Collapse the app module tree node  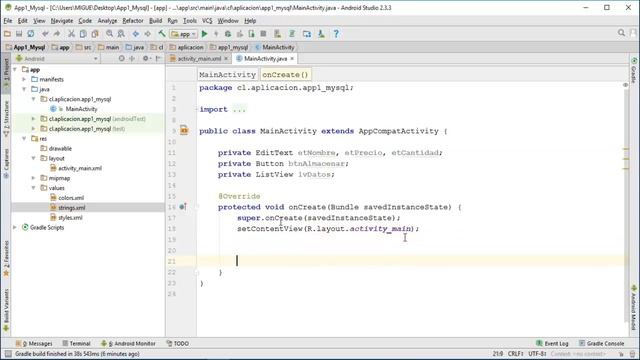tap(15, 69)
